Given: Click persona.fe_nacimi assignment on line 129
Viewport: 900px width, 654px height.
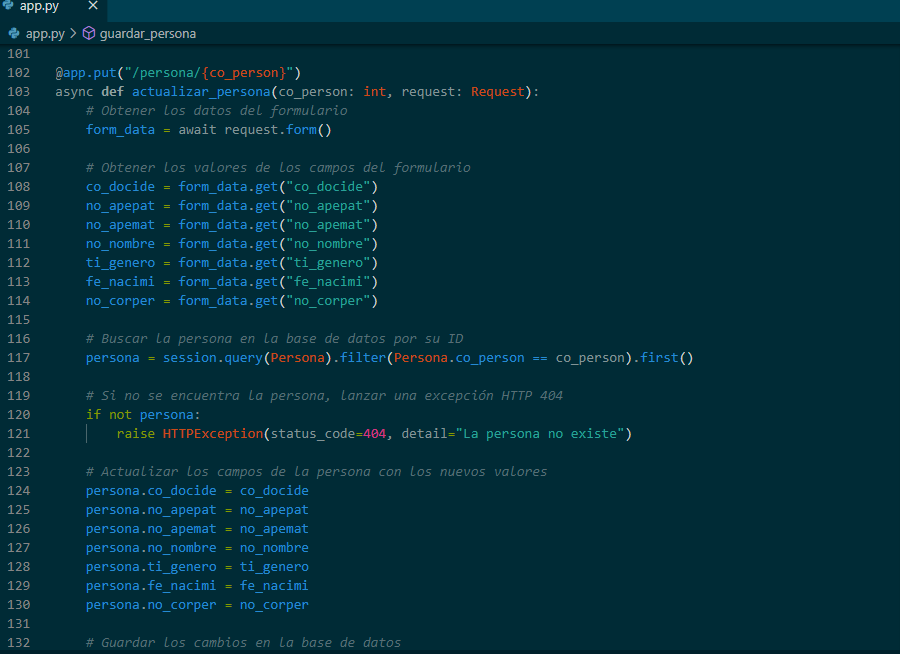Looking at the screenshot, I should 154,586.
